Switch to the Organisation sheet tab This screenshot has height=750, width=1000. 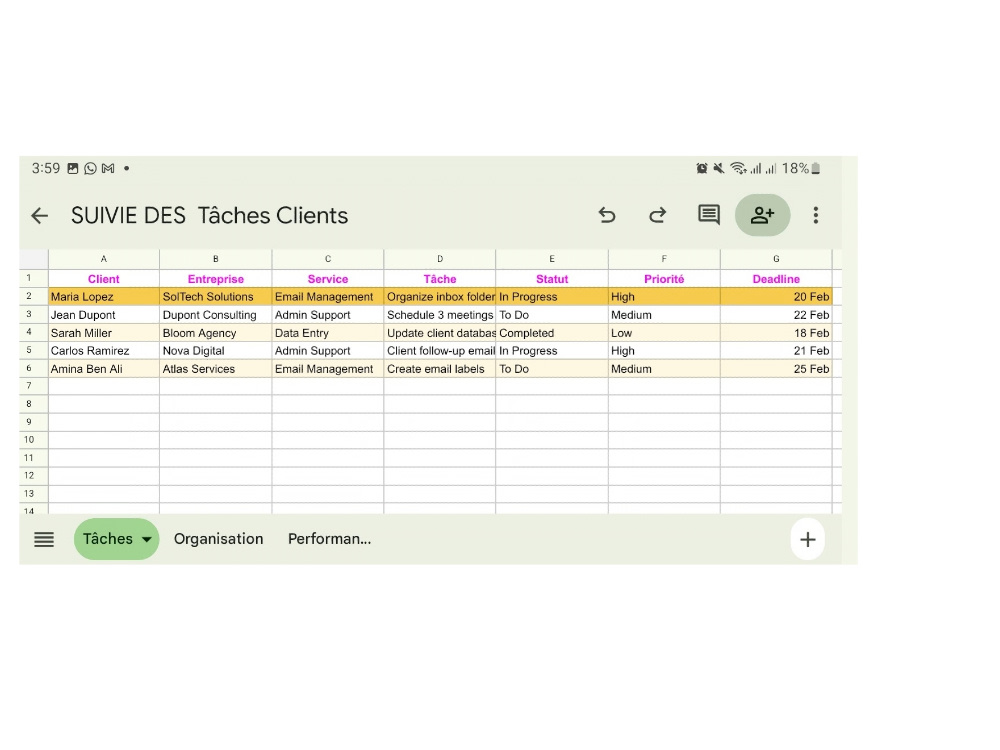pos(219,539)
